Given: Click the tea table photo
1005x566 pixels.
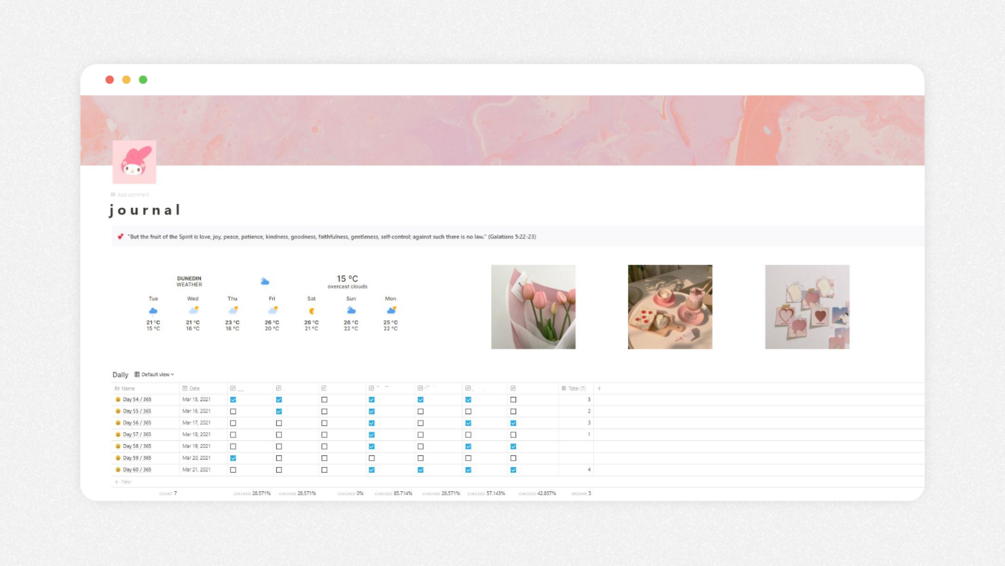Looking at the screenshot, I should [x=670, y=307].
